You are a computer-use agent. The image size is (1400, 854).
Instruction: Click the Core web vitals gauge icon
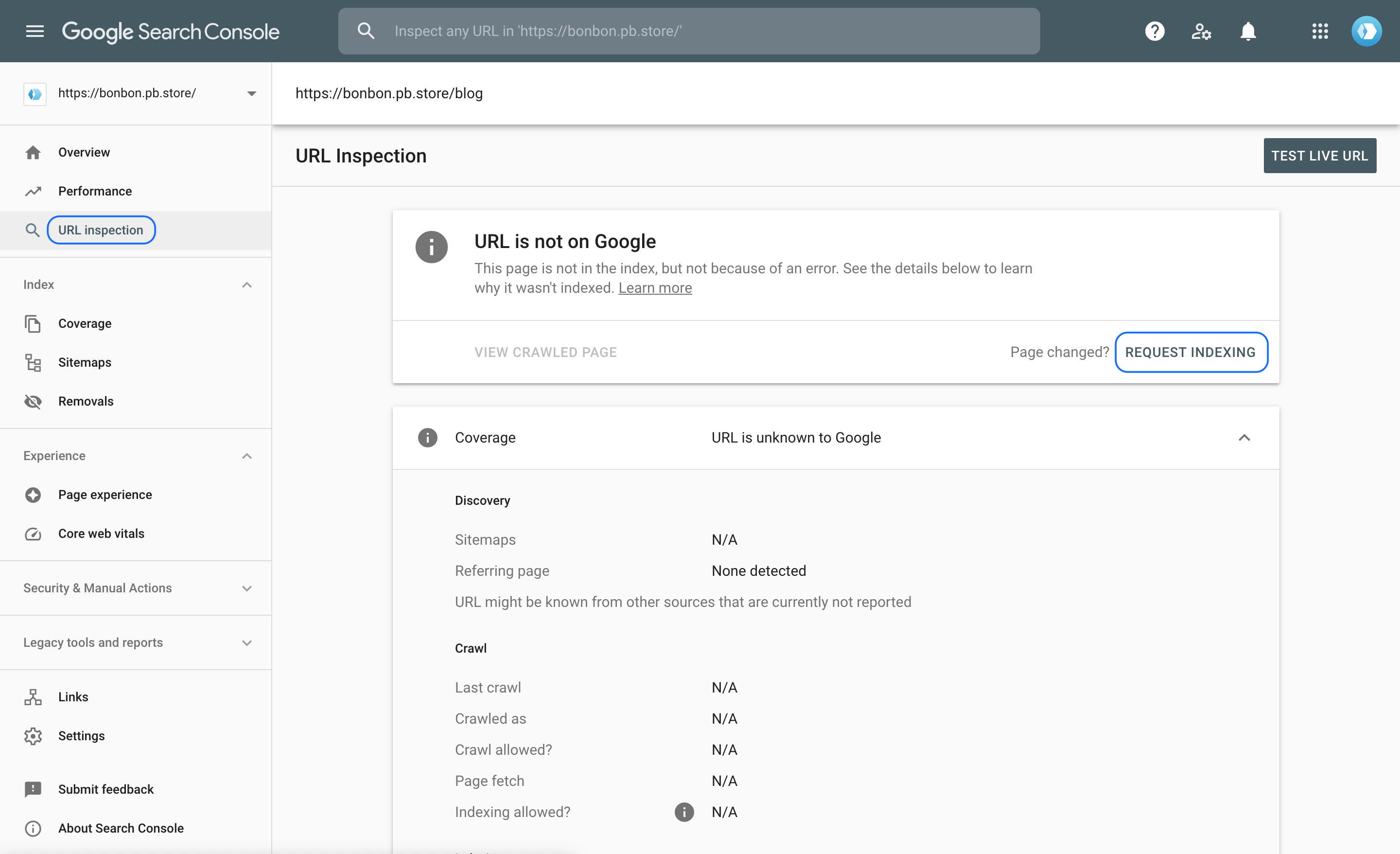(33, 534)
